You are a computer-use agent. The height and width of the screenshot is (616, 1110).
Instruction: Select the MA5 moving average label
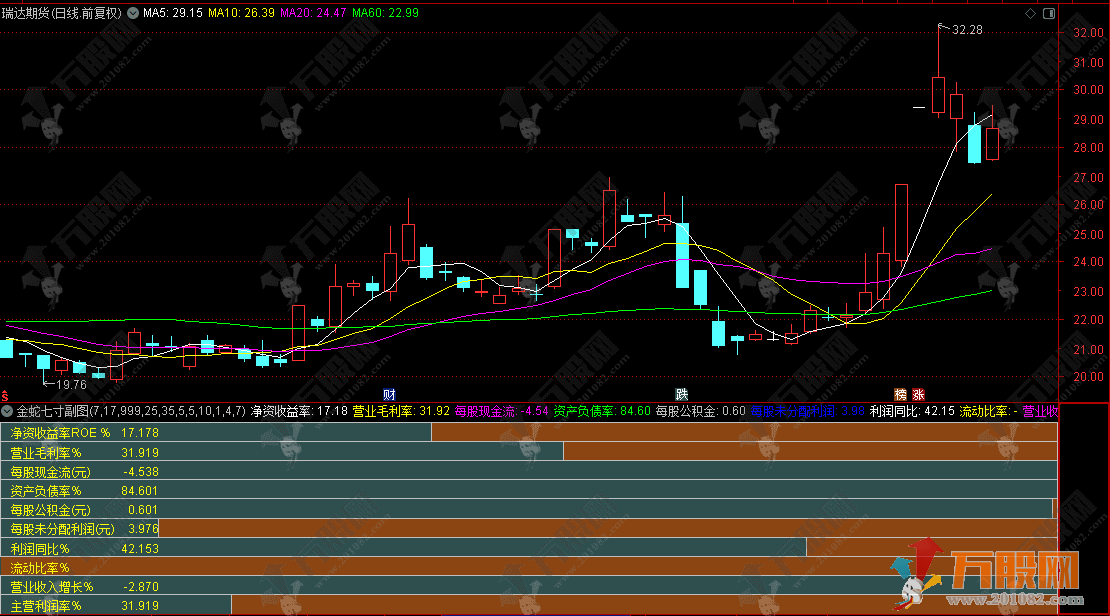pyautogui.click(x=172, y=14)
